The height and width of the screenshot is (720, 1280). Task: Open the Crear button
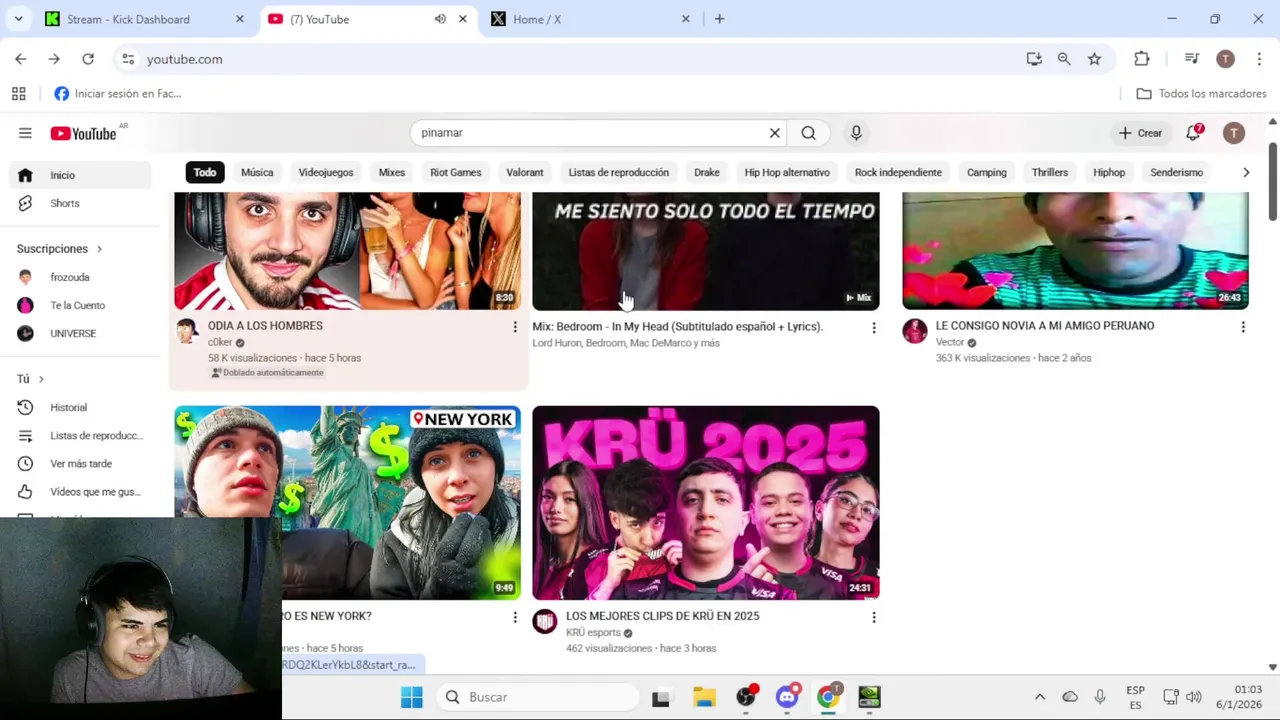(1140, 133)
